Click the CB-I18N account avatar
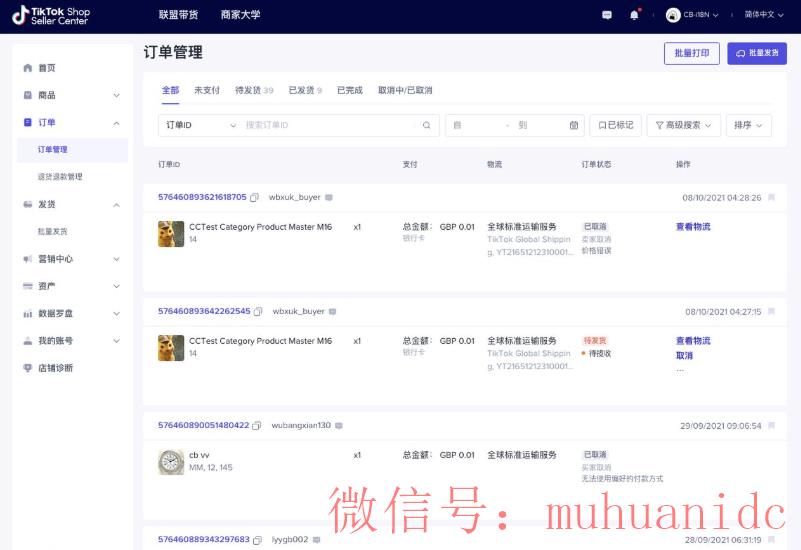Viewport: 801px width, 550px height. click(673, 15)
